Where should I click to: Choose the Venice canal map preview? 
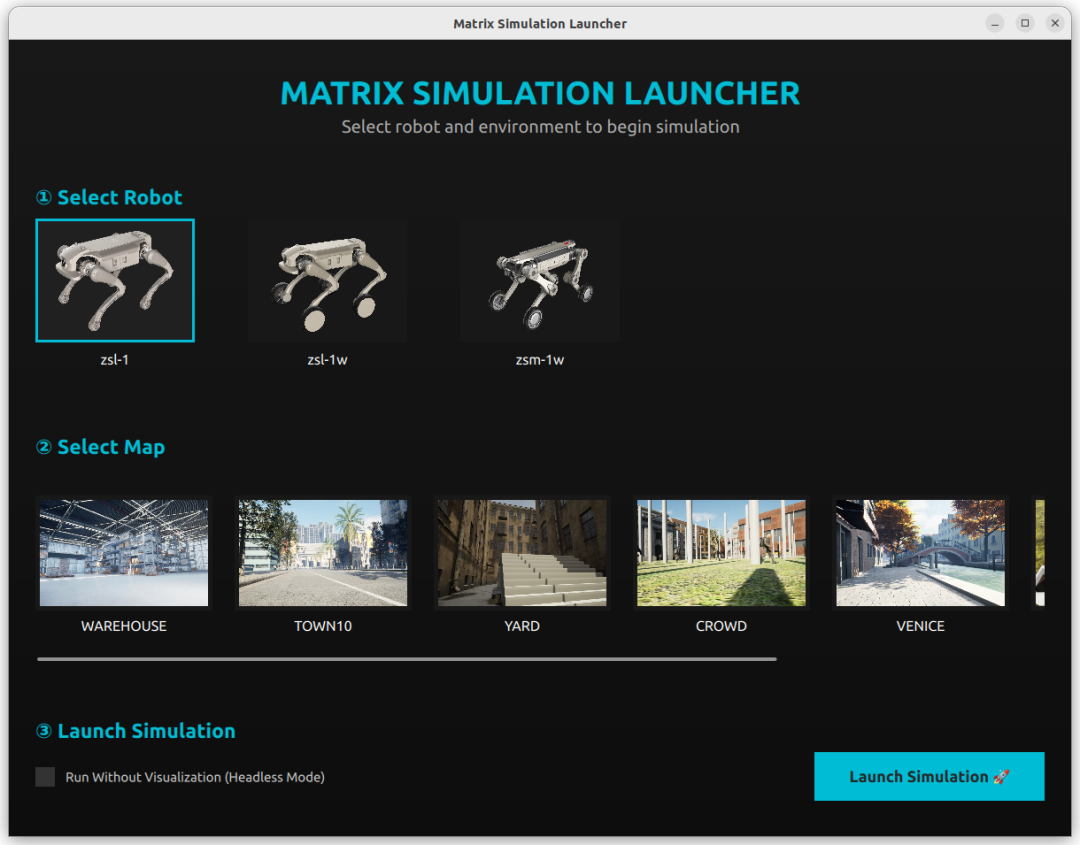pos(920,553)
